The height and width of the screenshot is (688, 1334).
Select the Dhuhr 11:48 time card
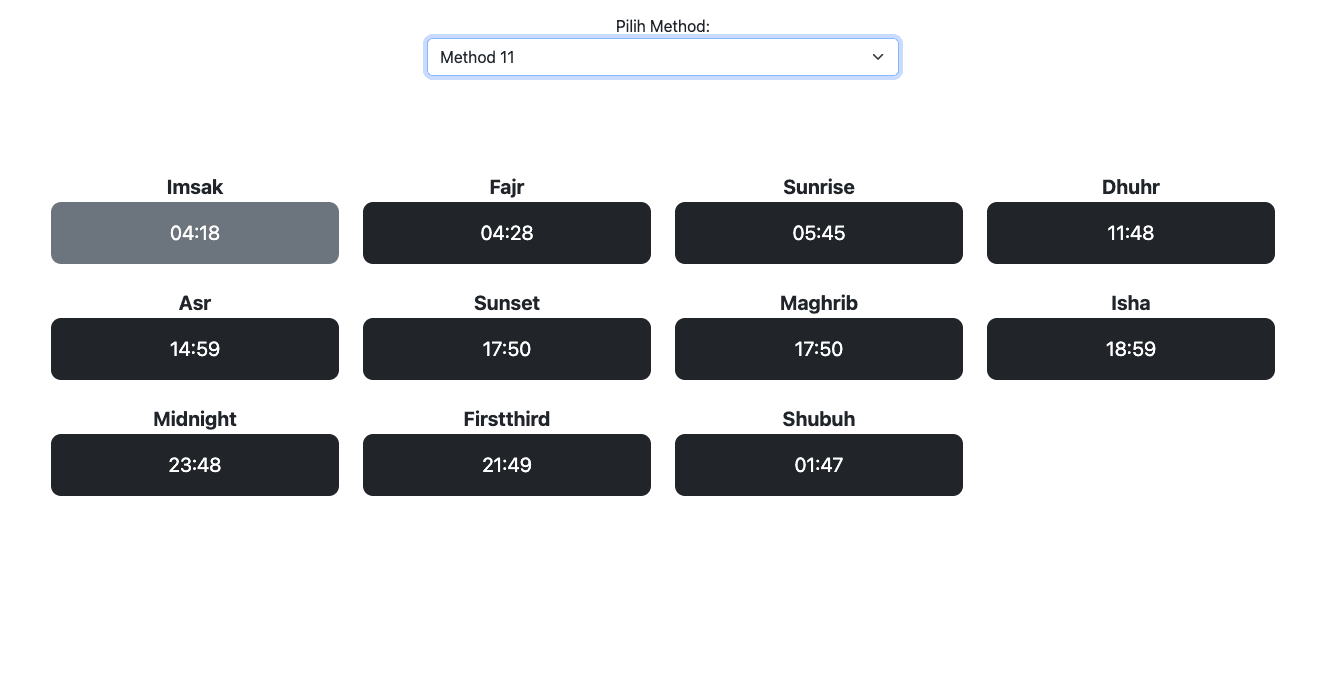pyautogui.click(x=1131, y=233)
